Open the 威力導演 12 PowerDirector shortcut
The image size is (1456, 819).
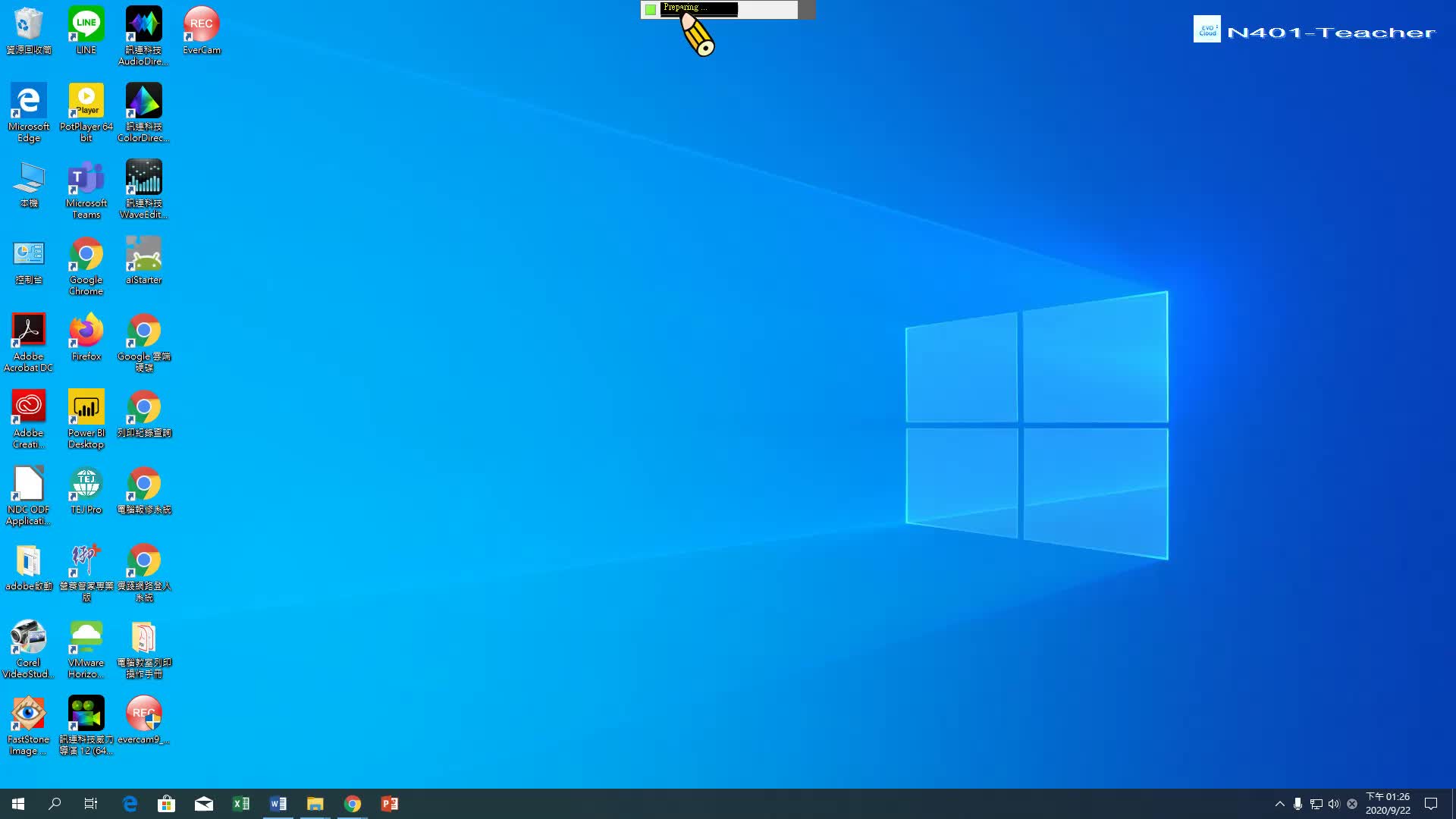click(86, 725)
